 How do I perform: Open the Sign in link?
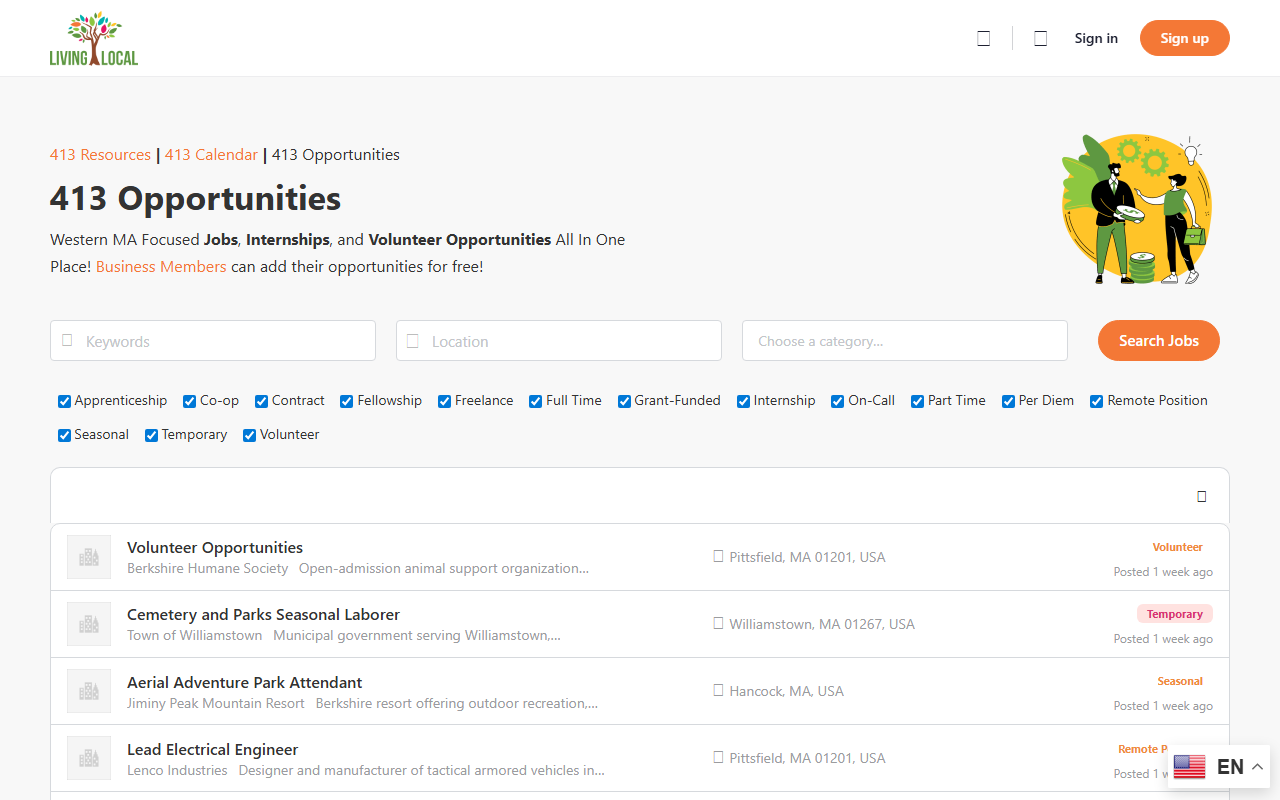pyautogui.click(x=1096, y=38)
